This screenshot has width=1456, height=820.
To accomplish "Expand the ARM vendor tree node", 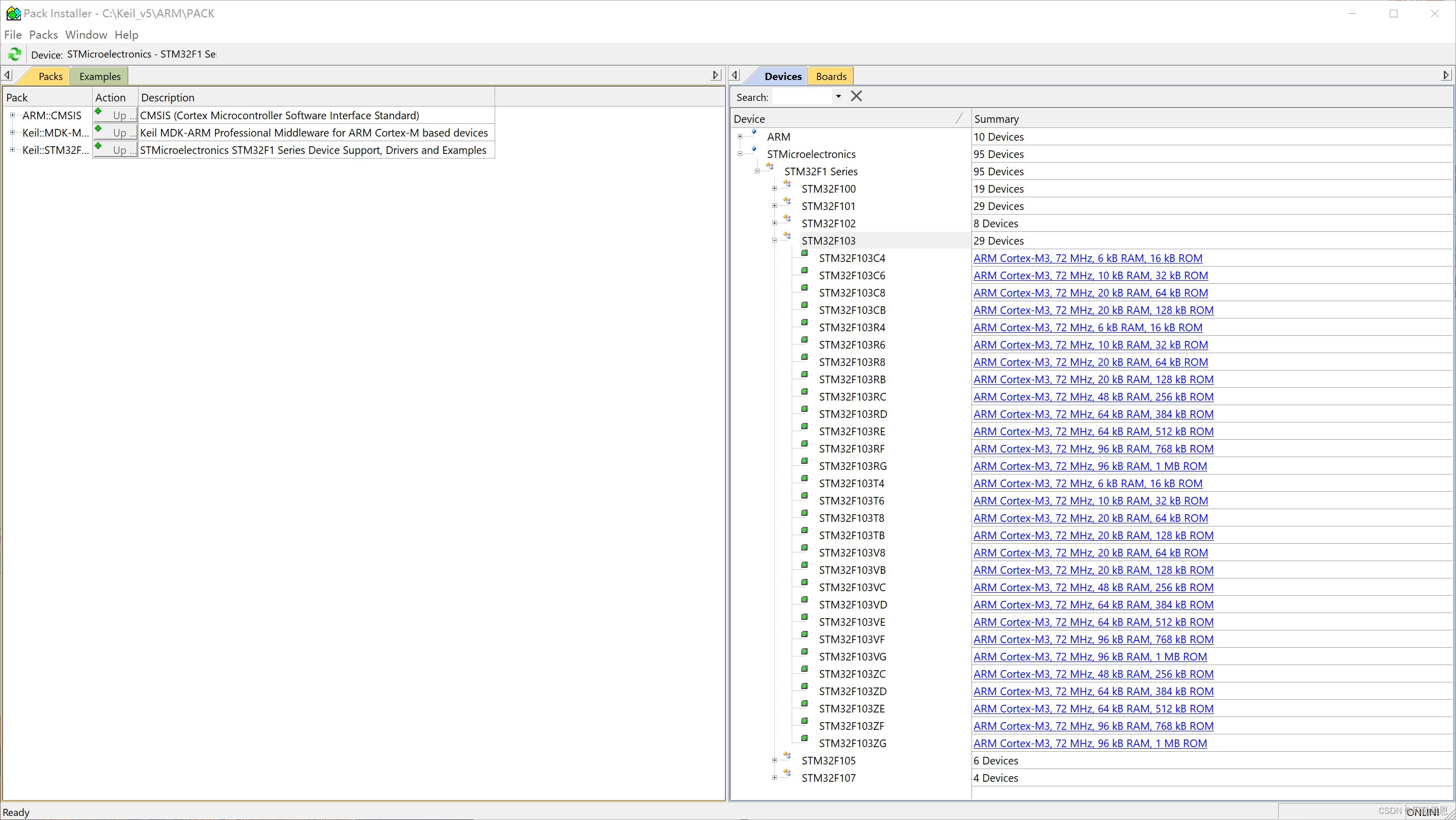I will click(740, 137).
